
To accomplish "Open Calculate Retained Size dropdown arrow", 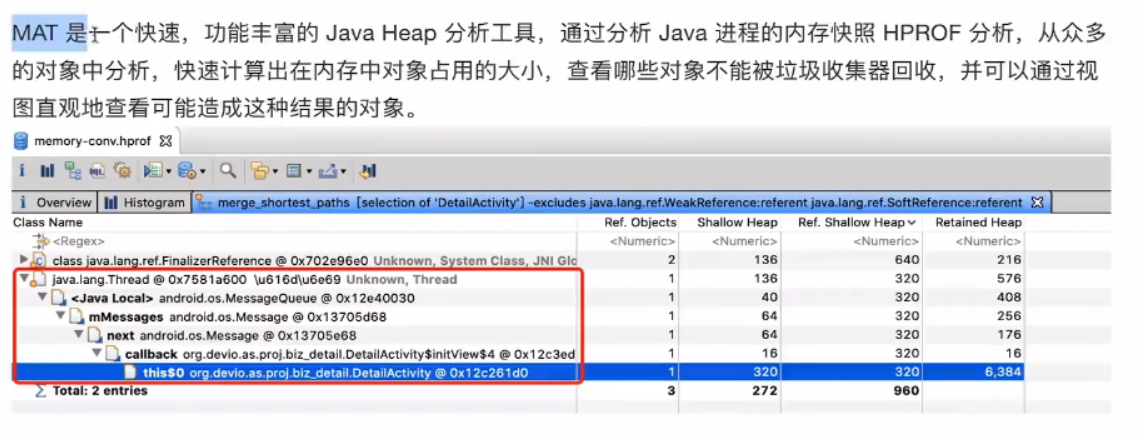I will tap(309, 171).
